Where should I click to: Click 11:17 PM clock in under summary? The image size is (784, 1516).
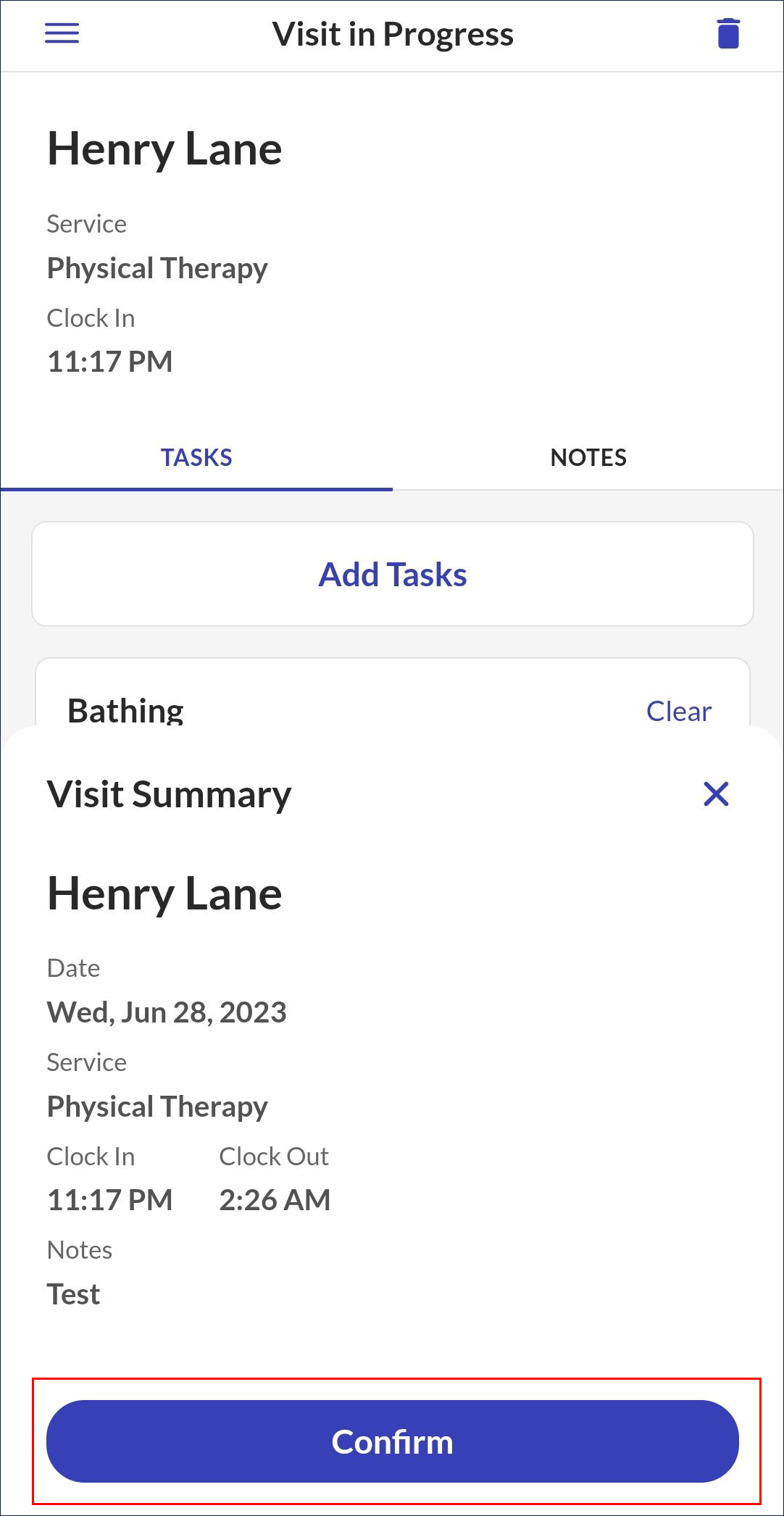point(109,1200)
